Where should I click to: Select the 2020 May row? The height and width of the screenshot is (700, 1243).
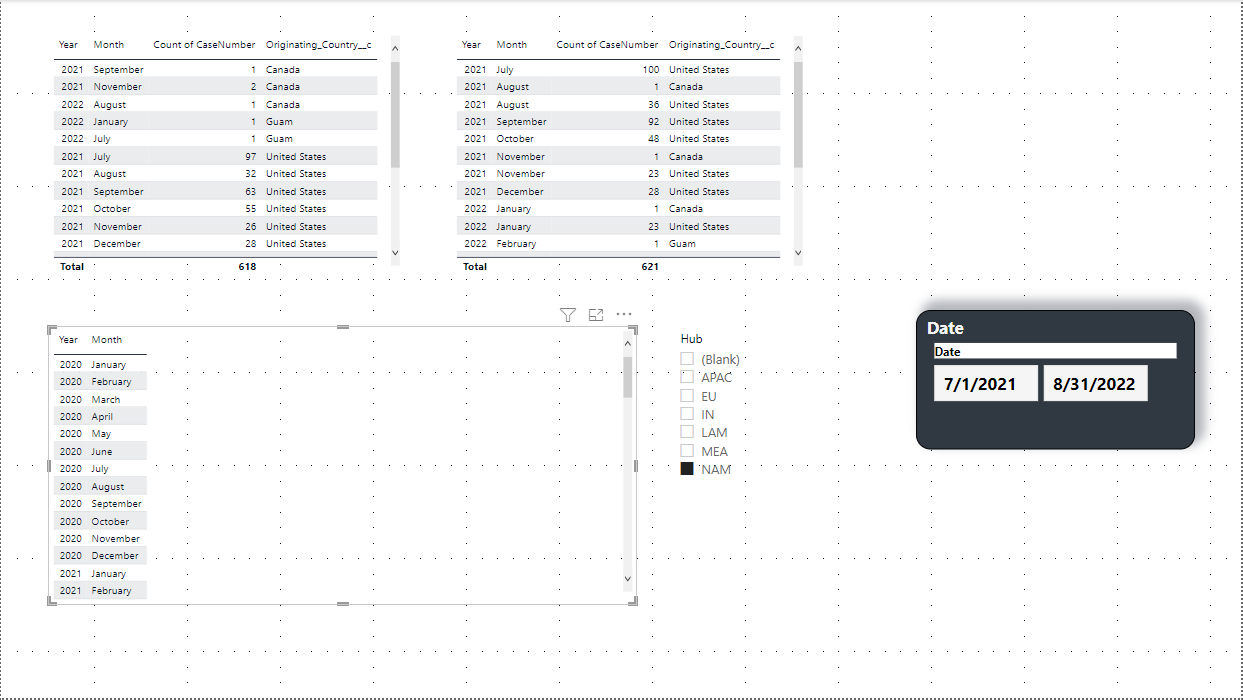pyautogui.click(x=100, y=434)
